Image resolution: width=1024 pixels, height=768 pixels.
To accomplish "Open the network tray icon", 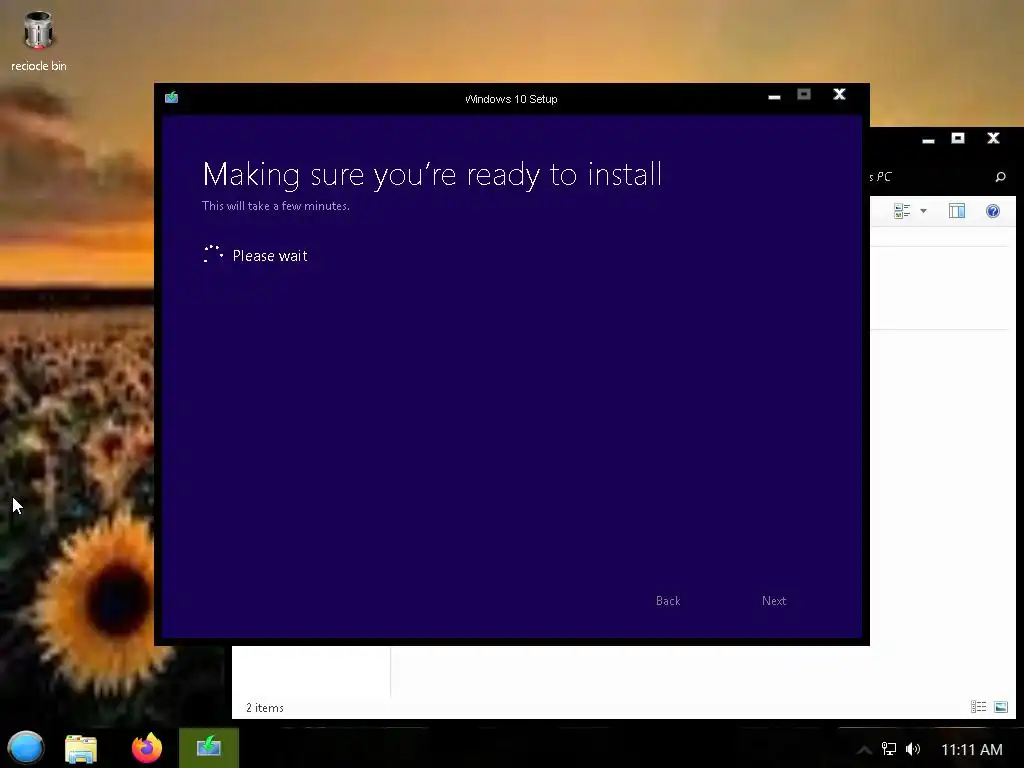I will click(x=889, y=749).
